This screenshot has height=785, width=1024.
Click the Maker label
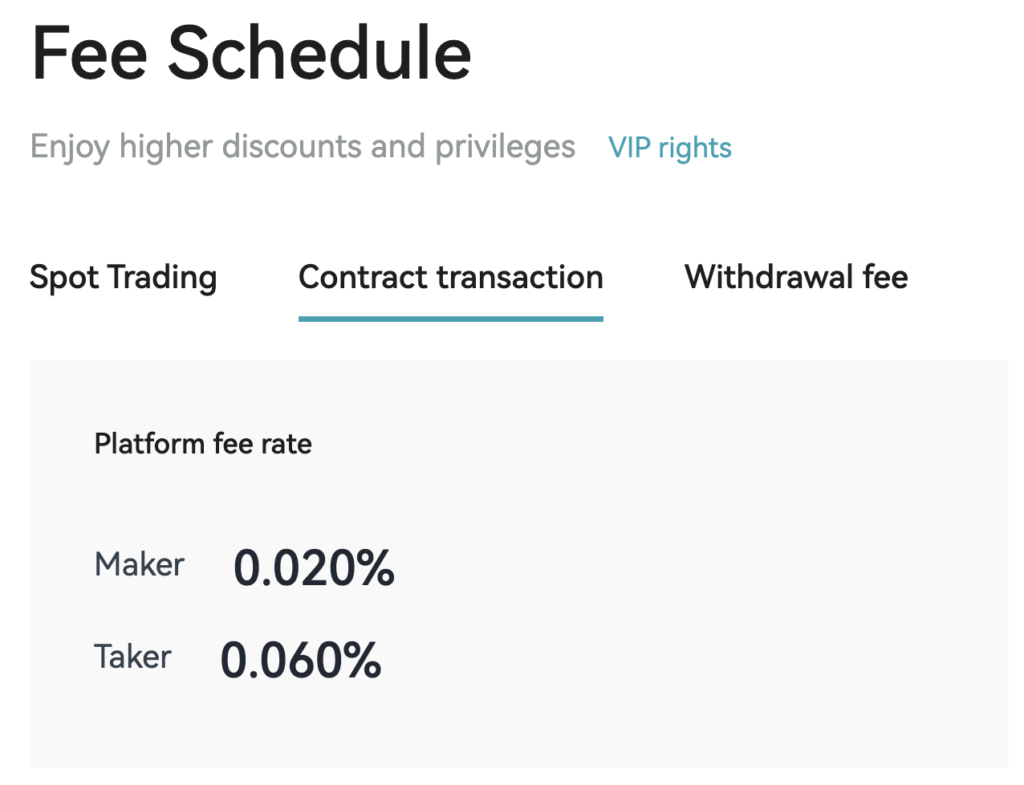(x=139, y=565)
